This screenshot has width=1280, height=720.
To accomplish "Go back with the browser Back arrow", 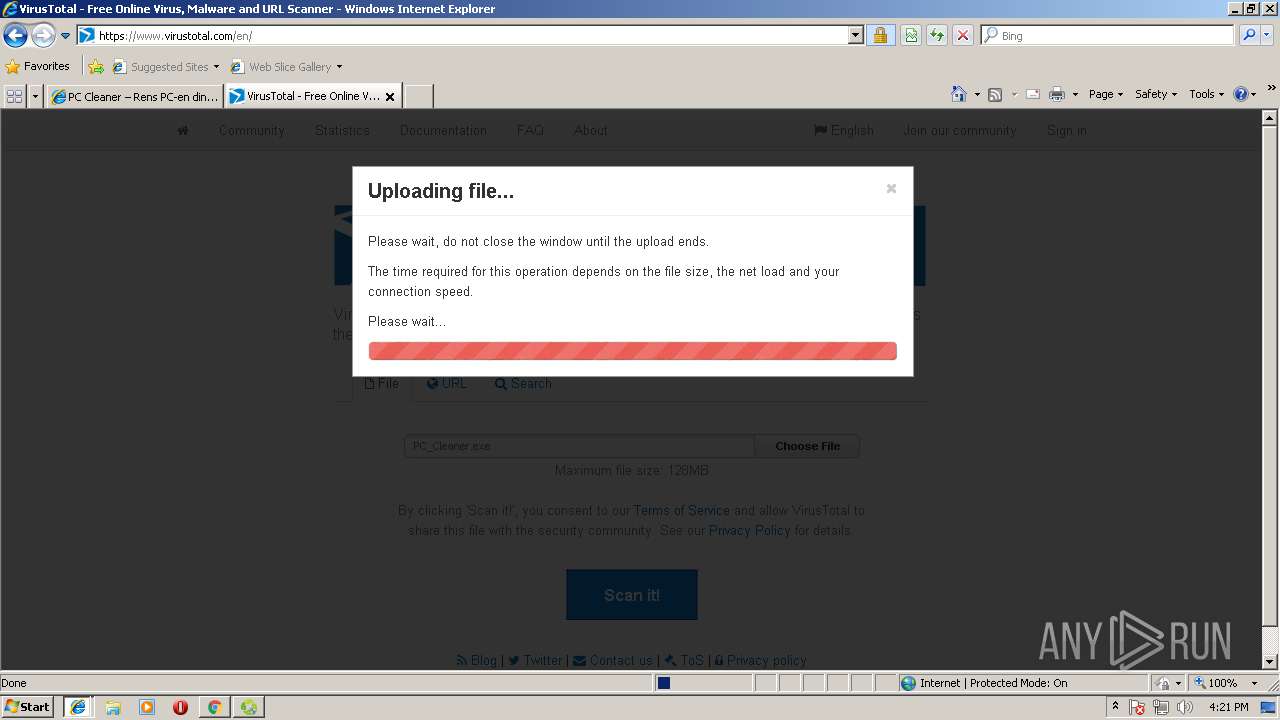I will 15,36.
